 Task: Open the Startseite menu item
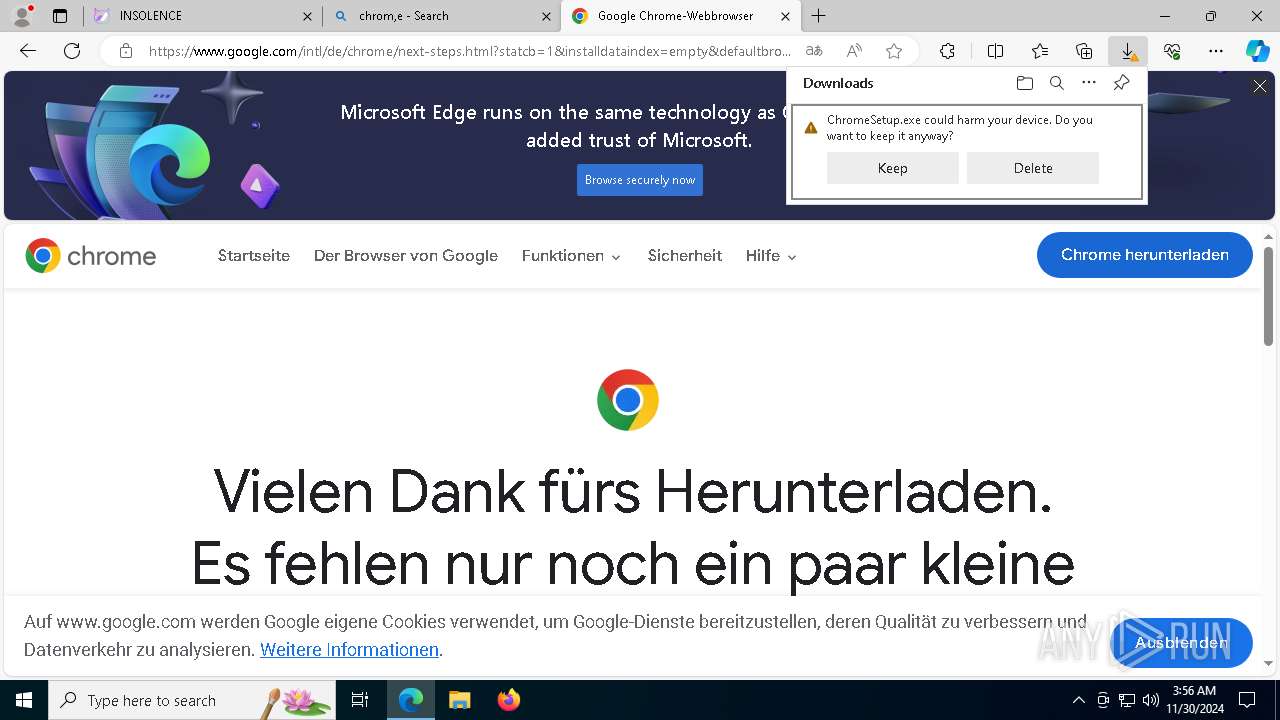point(254,256)
